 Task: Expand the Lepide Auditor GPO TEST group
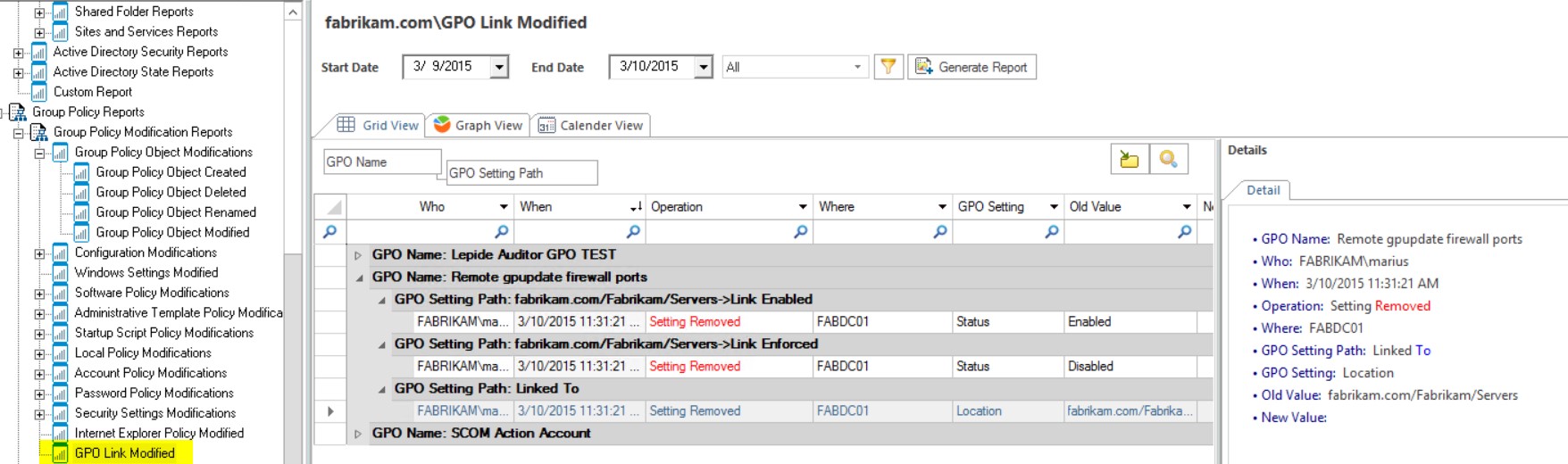(x=358, y=255)
